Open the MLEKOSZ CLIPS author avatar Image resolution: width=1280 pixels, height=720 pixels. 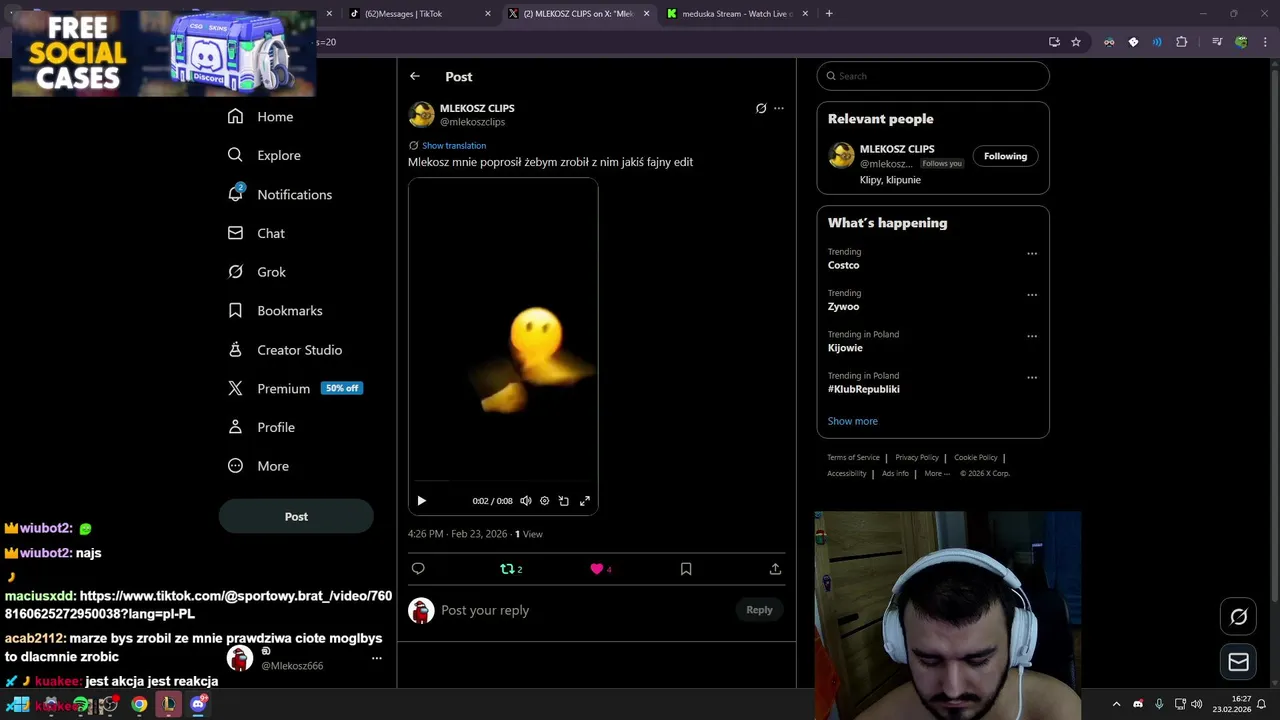tap(422, 114)
